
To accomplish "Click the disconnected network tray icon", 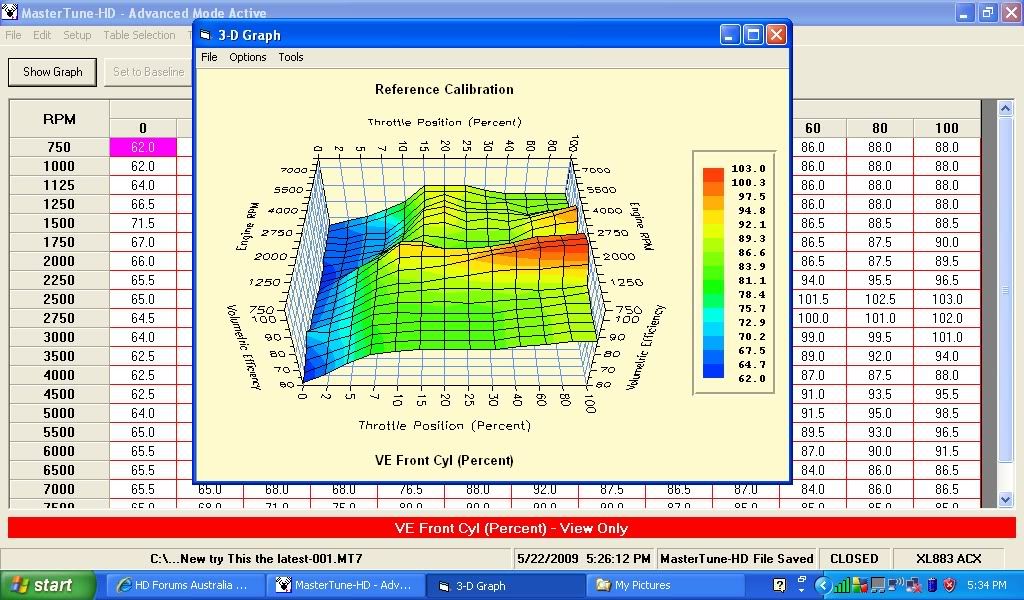I will click(x=913, y=585).
